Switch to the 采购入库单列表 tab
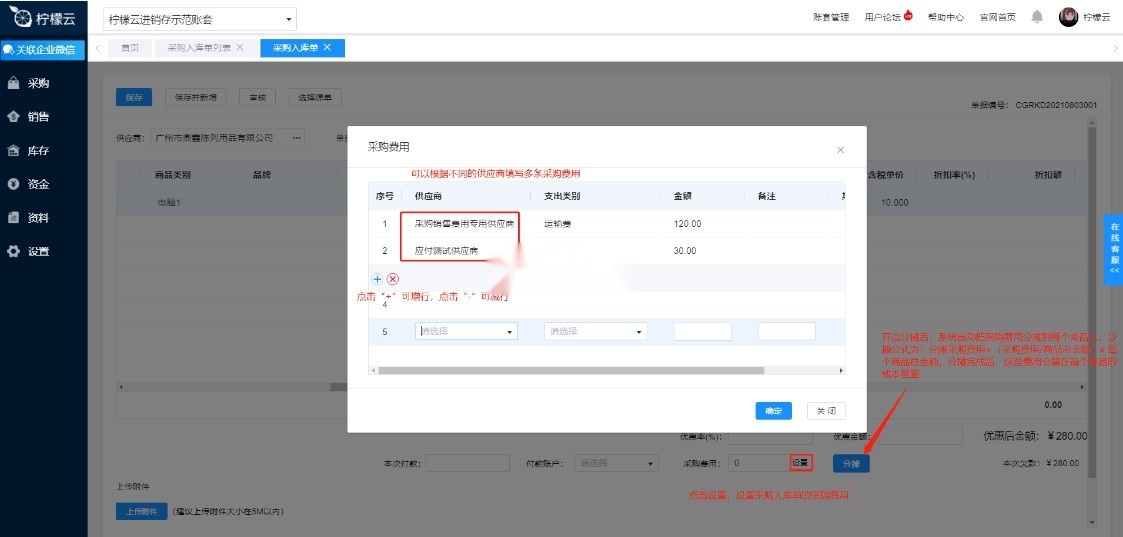The image size is (1123, 537). point(198,47)
